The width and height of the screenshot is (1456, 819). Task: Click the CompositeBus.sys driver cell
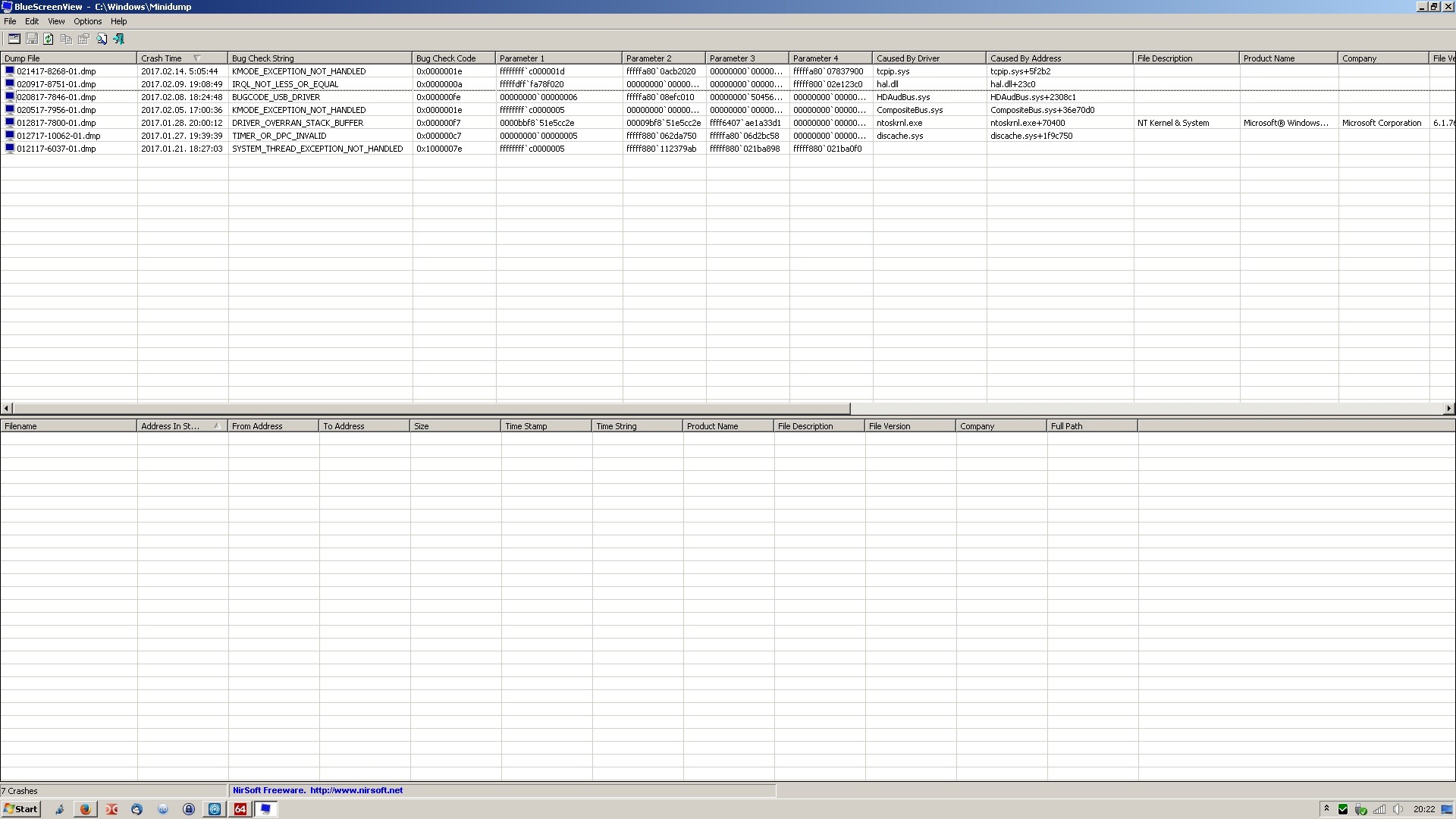click(910, 110)
